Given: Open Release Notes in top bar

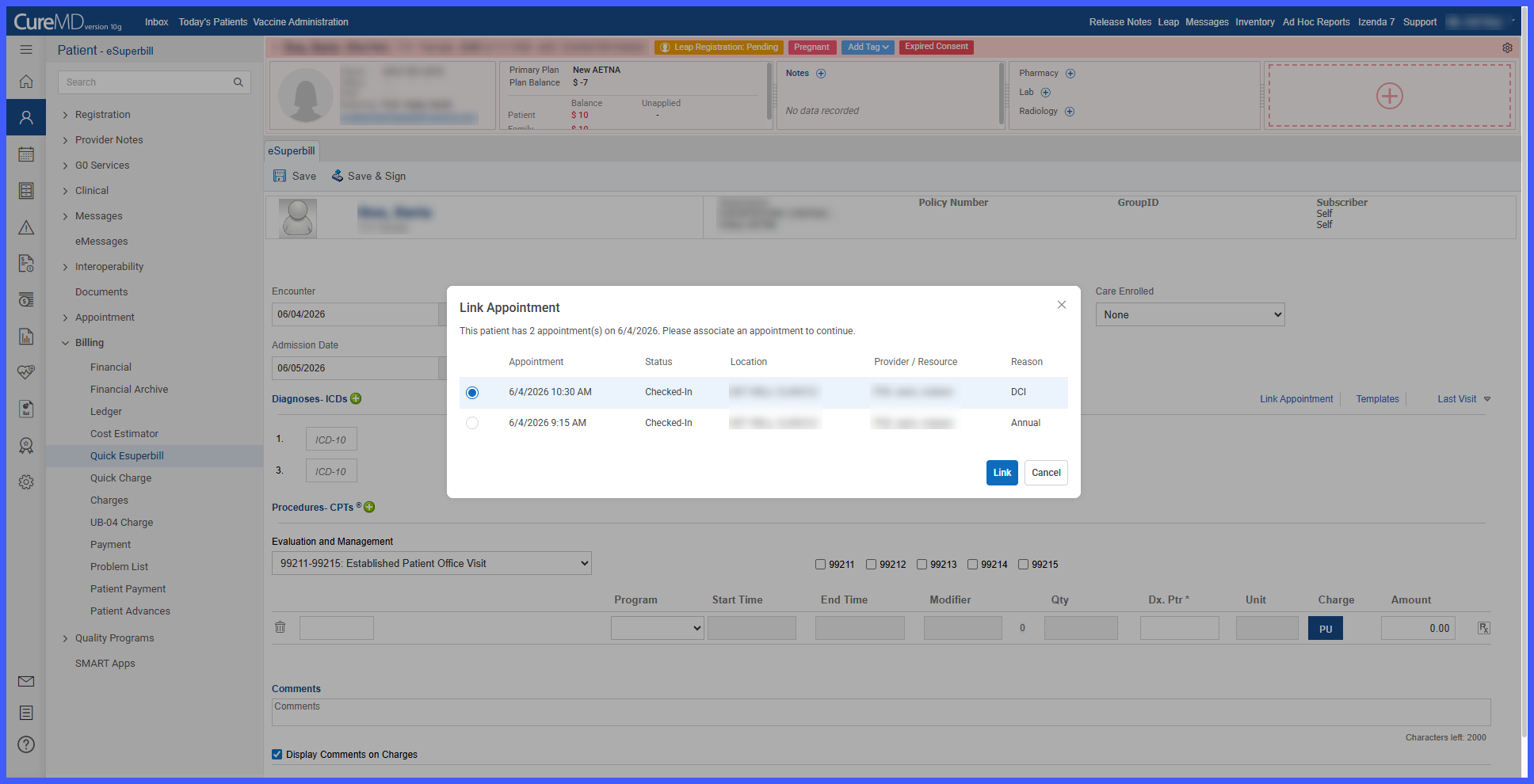Looking at the screenshot, I should [x=1120, y=22].
